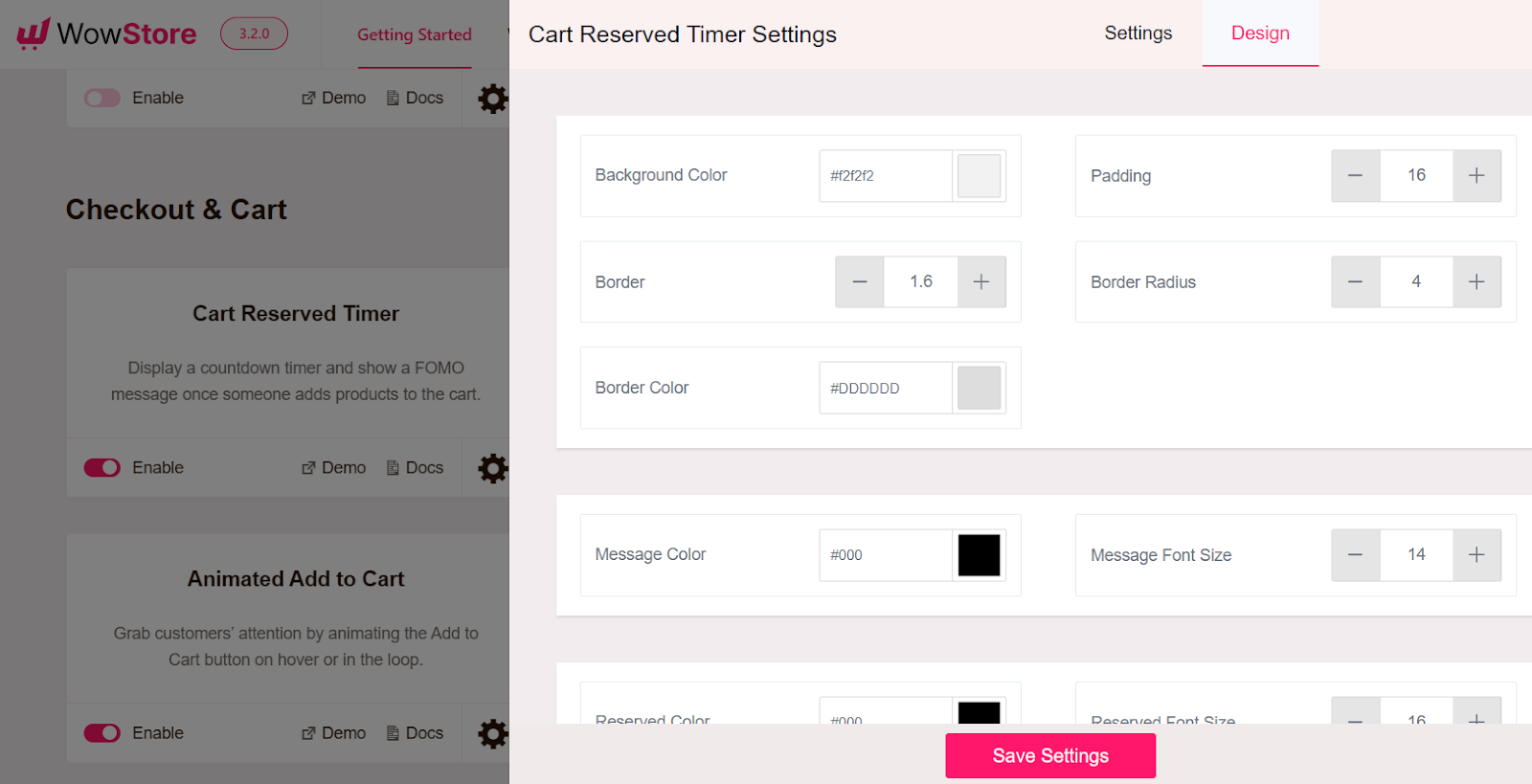
Task: Increase the Padding value
Action: (1476, 176)
